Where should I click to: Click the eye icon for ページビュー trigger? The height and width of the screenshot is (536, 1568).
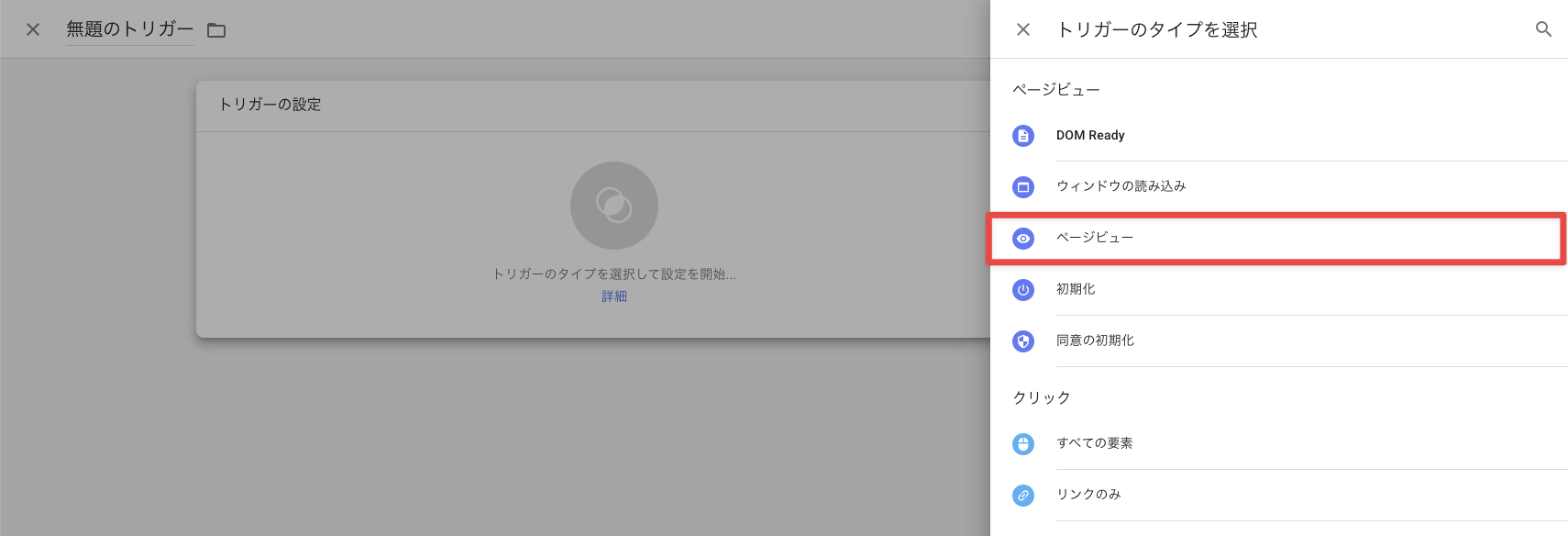1022,239
